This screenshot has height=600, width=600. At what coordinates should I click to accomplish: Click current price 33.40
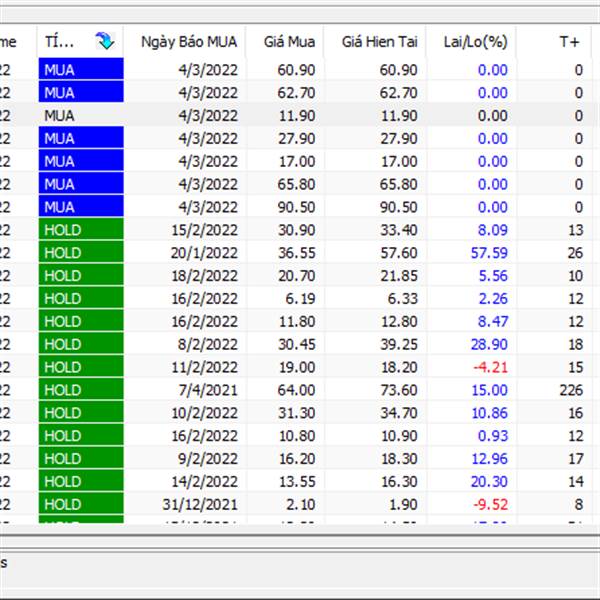(x=399, y=230)
